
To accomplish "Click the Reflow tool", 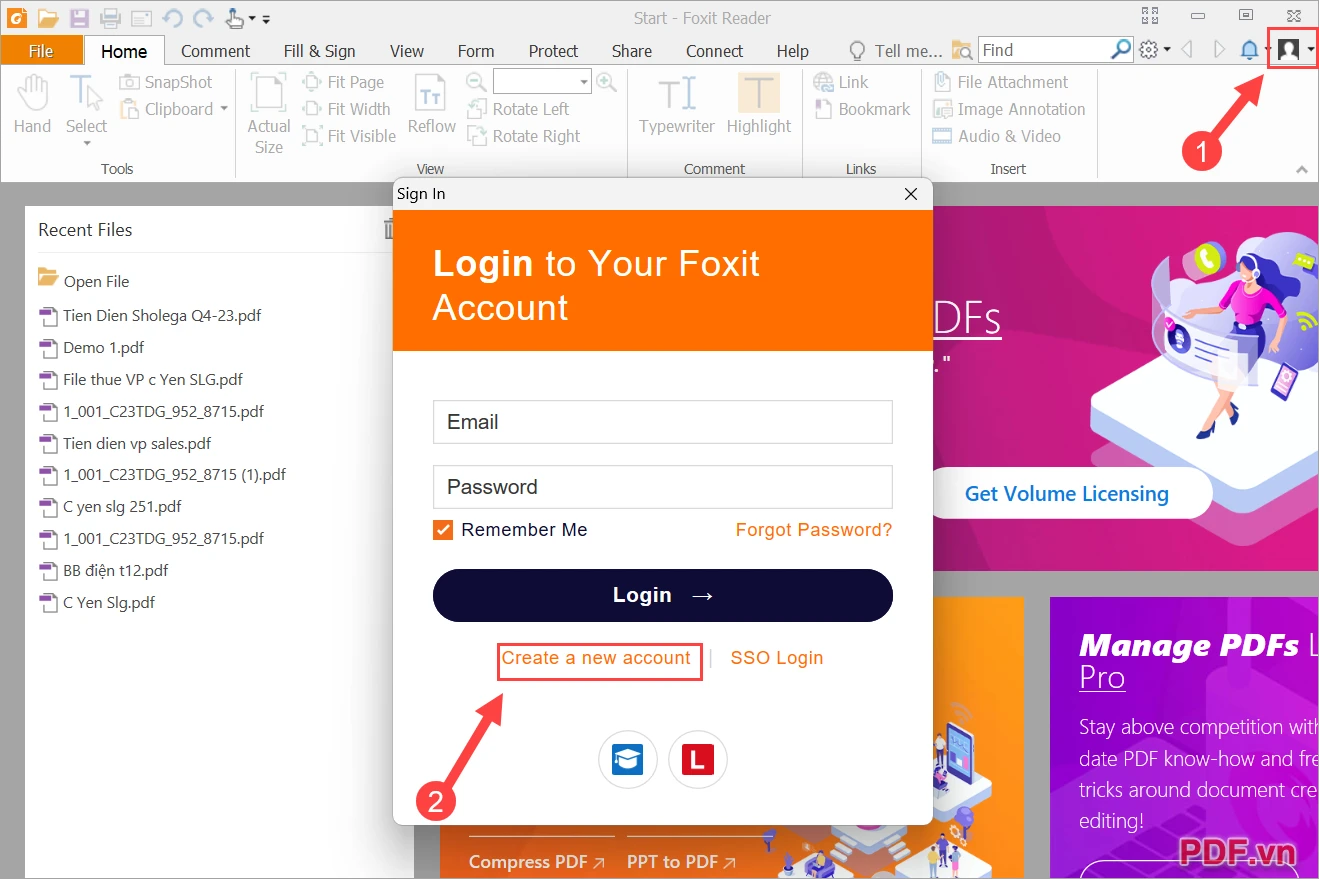I will tap(431, 104).
